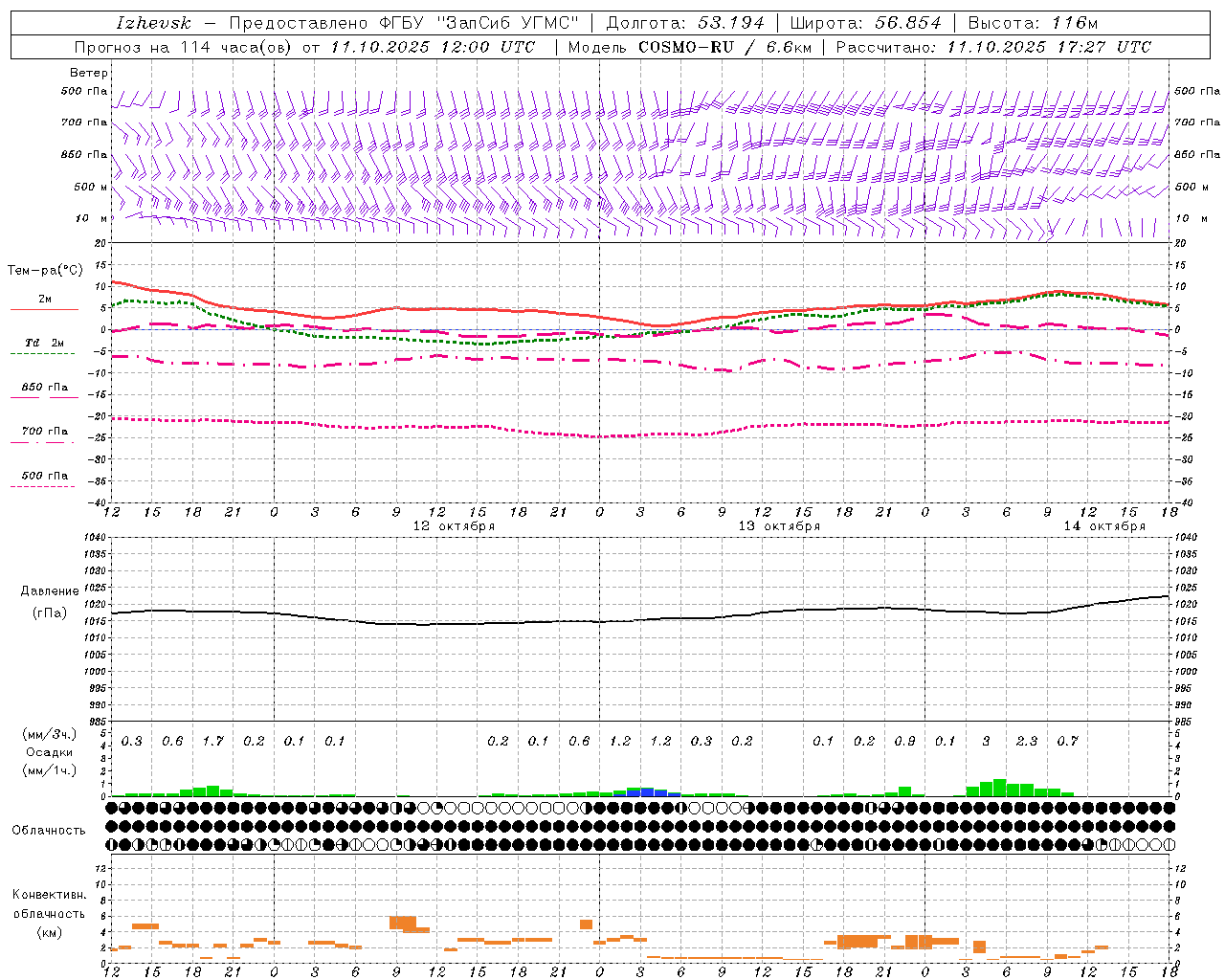
Task: Click the (мм/1ч.) hourly precipitation label
Action: pyautogui.click(x=50, y=770)
